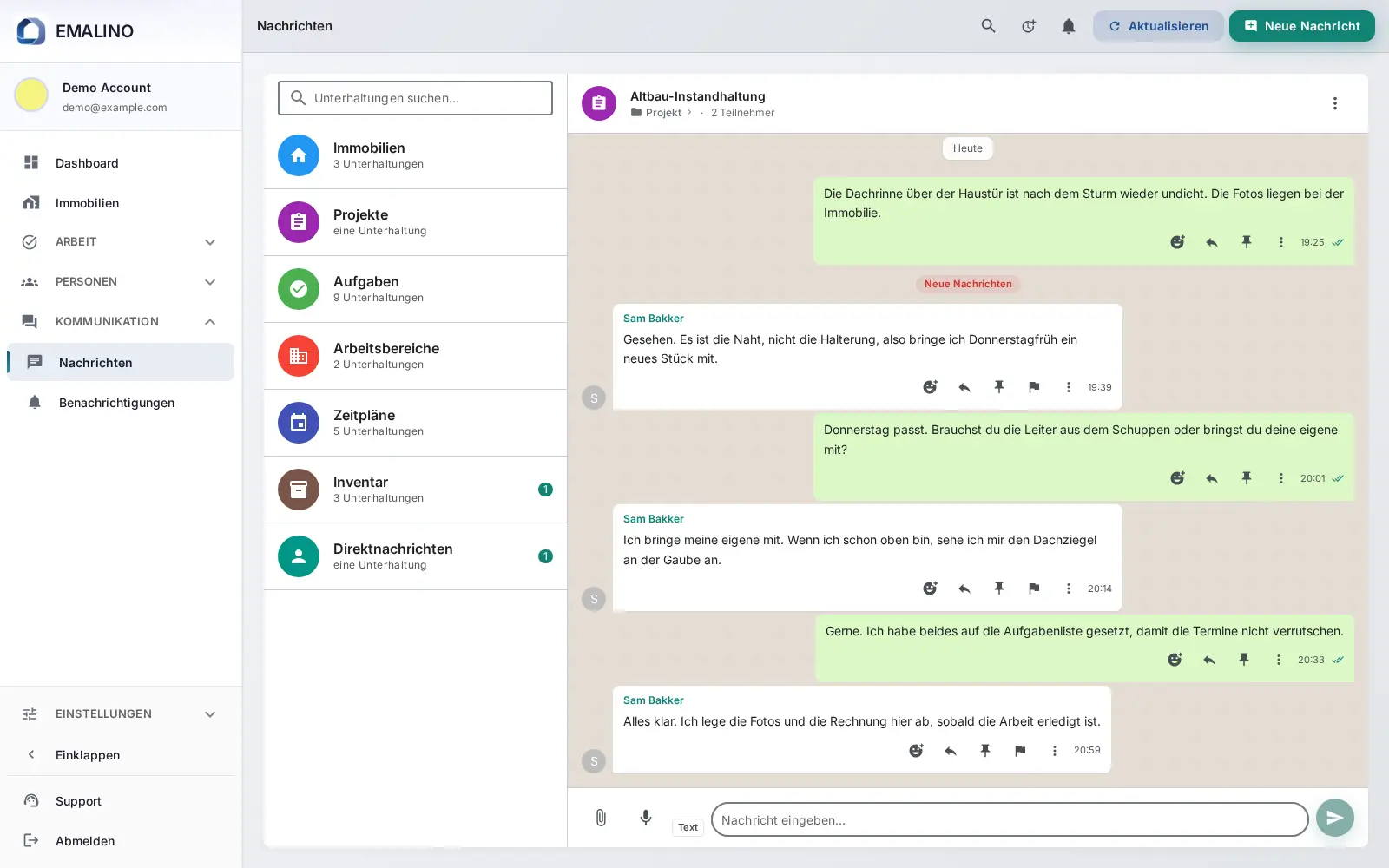Open the clock history icon in header

coord(1029,26)
